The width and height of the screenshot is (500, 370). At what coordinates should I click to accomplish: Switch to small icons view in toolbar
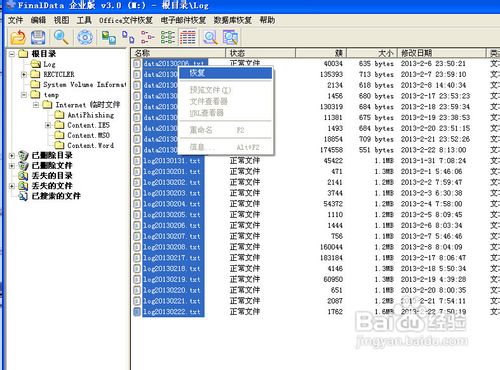(128, 37)
